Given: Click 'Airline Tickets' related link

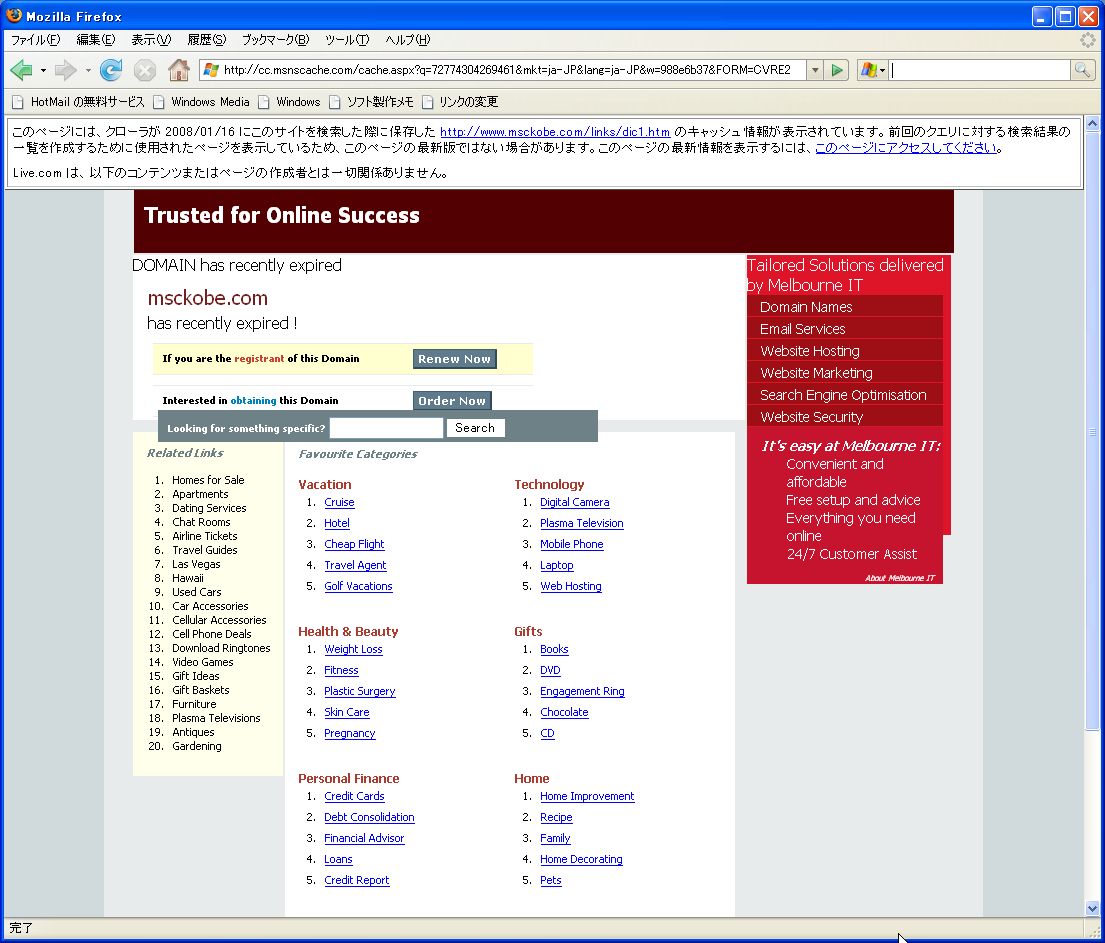Looking at the screenshot, I should coord(204,536).
